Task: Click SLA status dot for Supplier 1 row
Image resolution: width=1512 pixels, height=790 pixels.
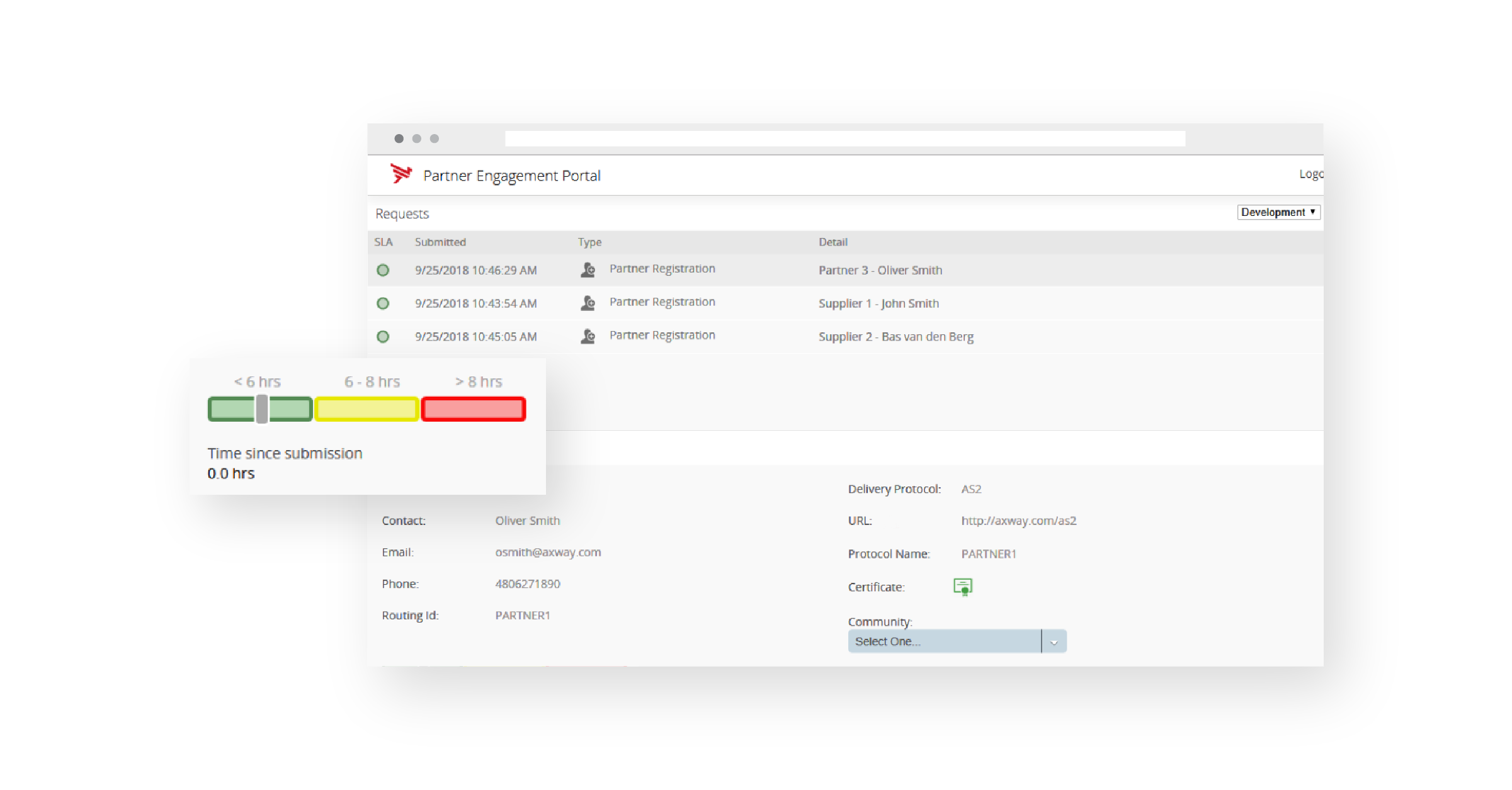Action: pyautogui.click(x=383, y=303)
